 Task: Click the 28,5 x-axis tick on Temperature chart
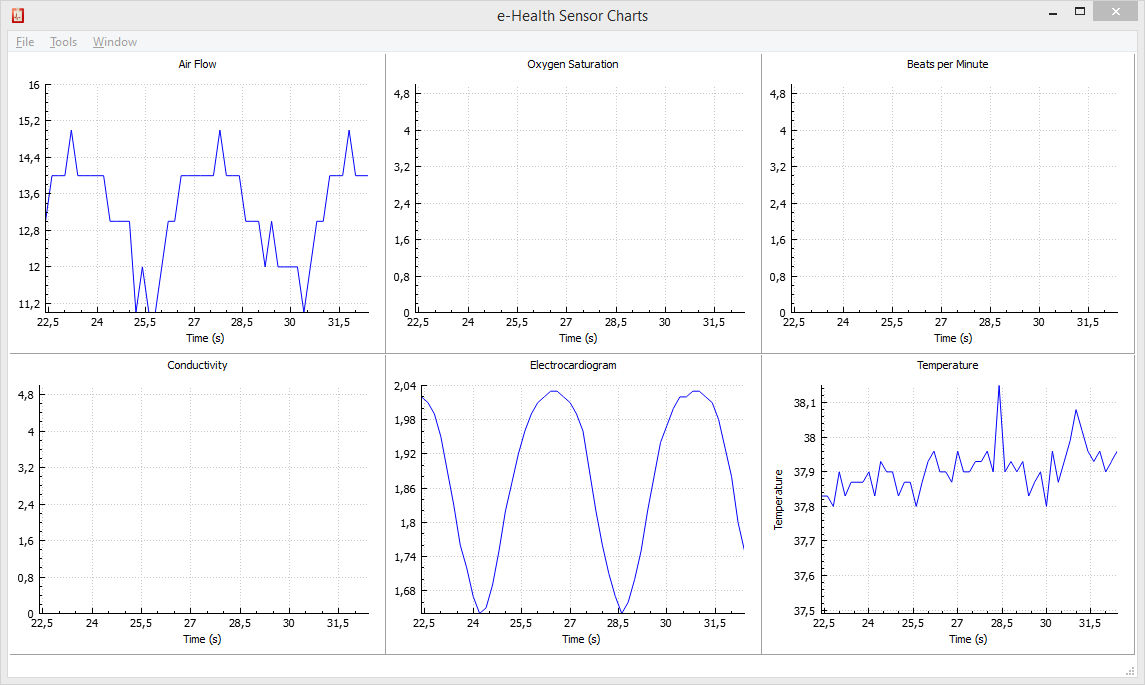click(1001, 623)
